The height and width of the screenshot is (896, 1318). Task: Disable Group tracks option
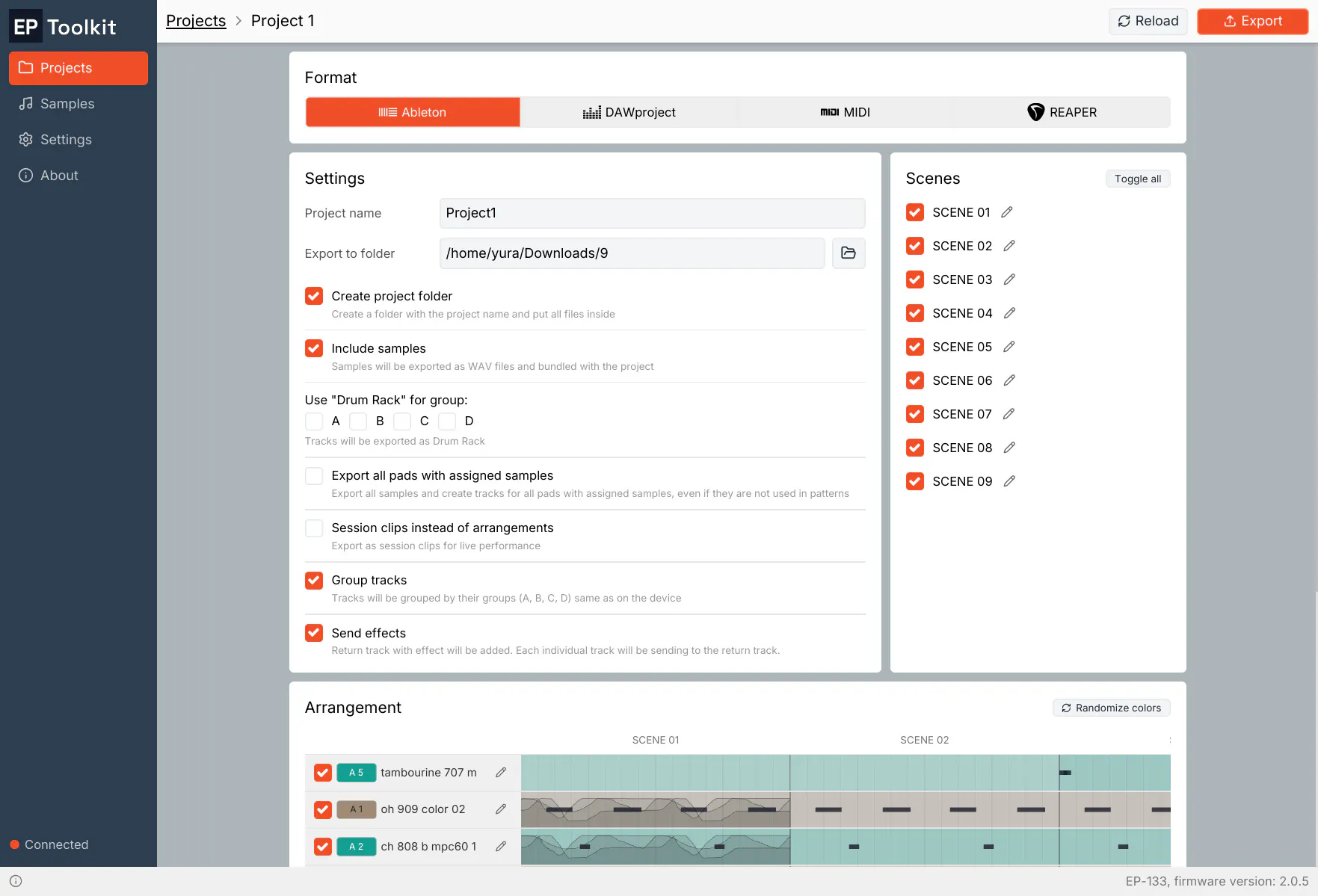coord(314,581)
